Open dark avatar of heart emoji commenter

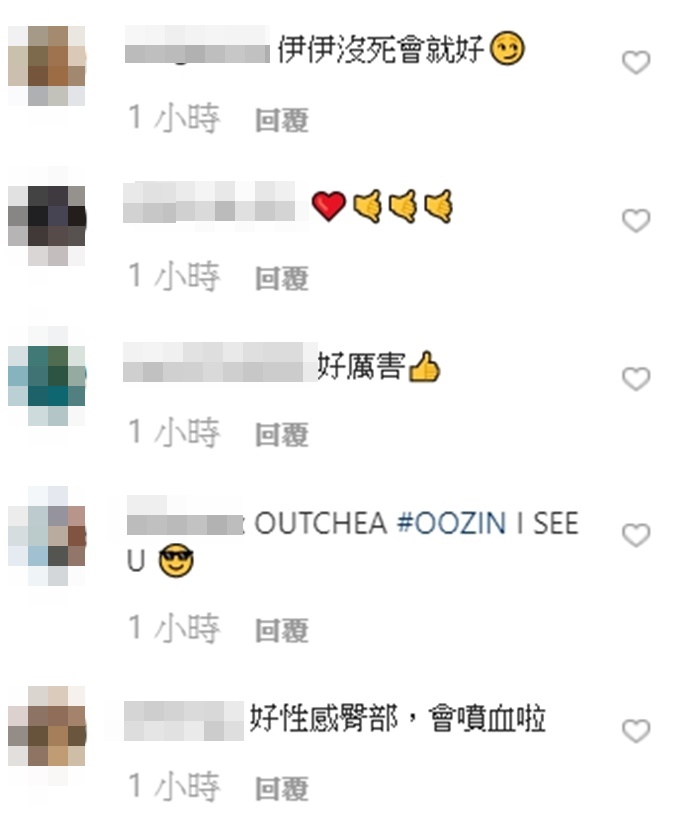[x=47, y=226]
